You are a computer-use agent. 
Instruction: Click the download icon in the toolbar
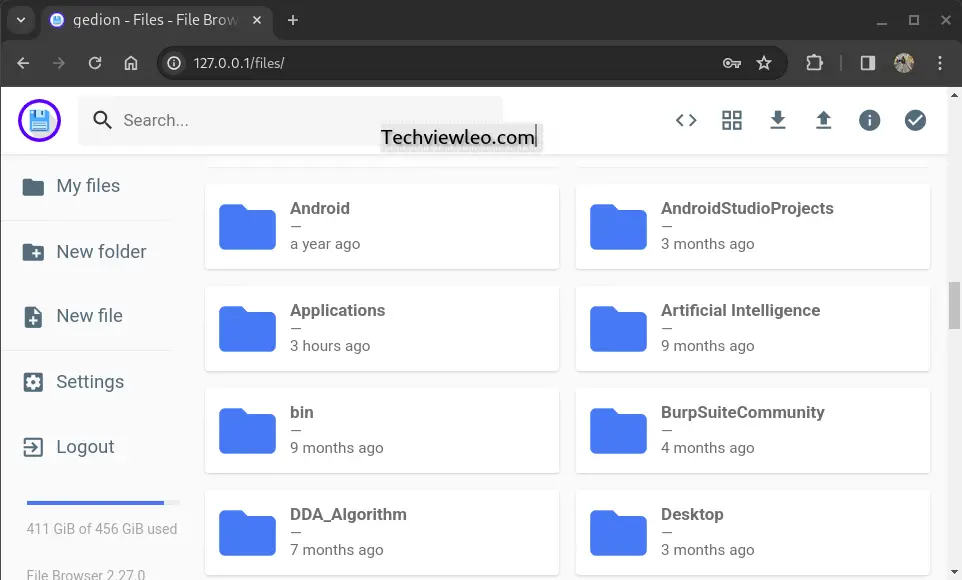click(x=778, y=120)
